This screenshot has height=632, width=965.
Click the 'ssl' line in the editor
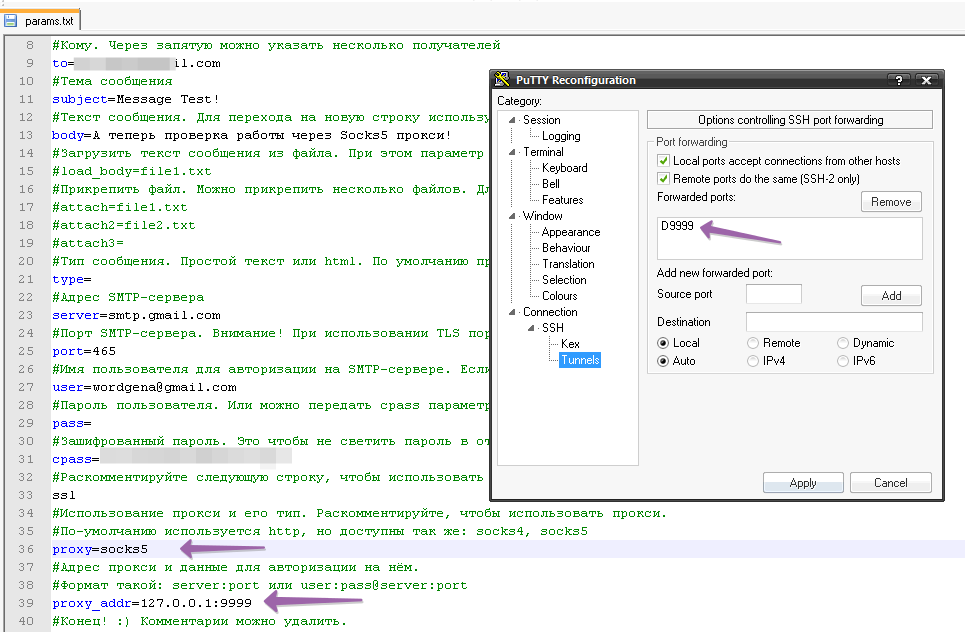(63, 495)
